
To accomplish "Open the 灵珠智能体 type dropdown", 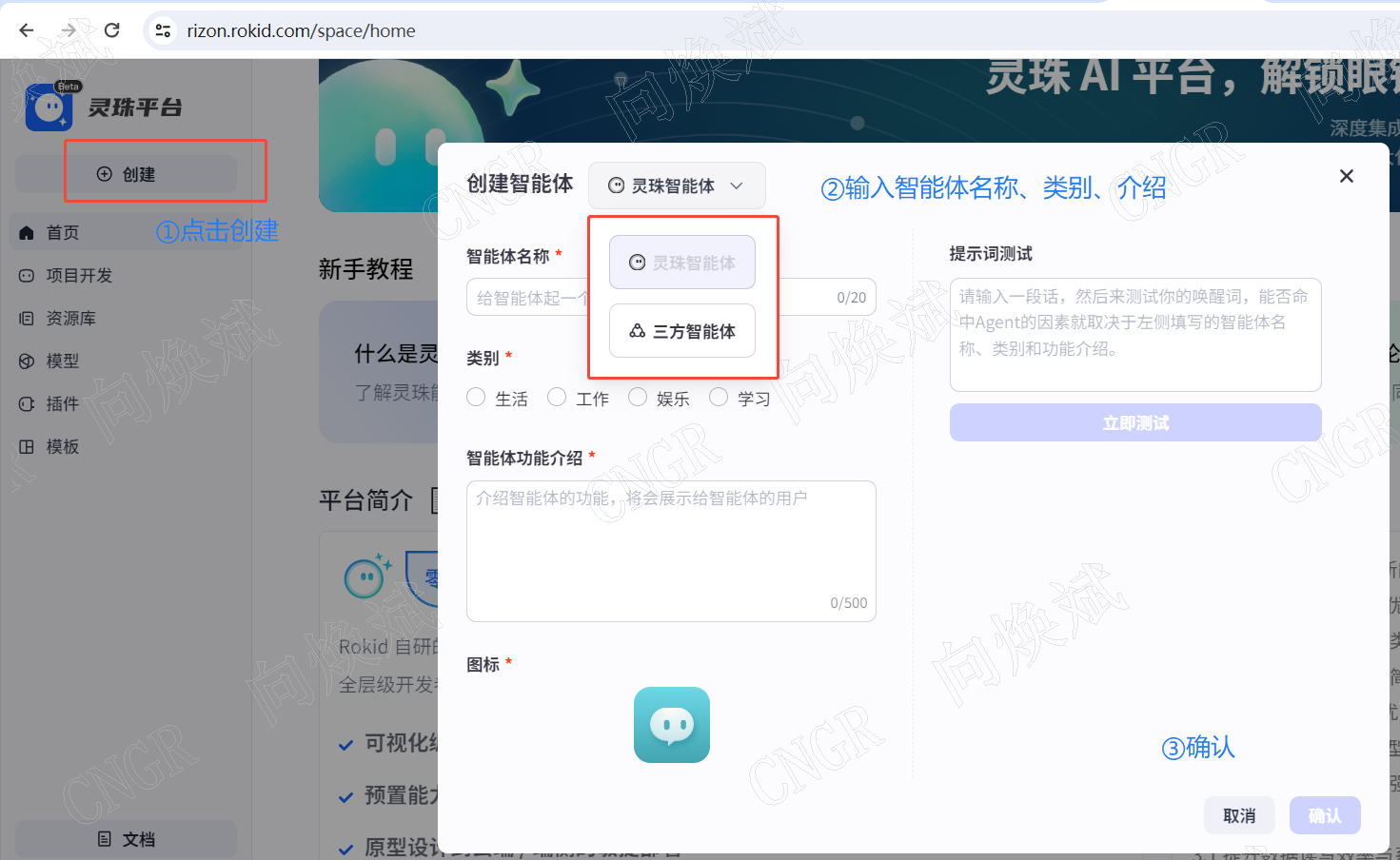I will coord(677,186).
